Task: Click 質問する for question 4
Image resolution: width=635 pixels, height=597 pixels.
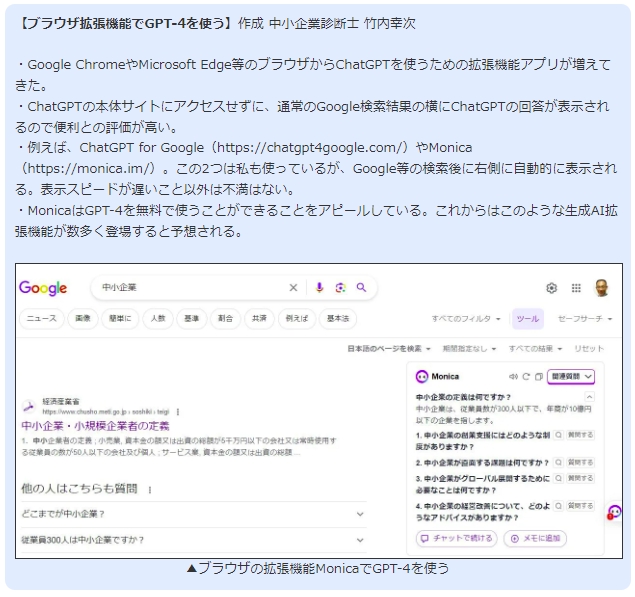Action: [580, 505]
